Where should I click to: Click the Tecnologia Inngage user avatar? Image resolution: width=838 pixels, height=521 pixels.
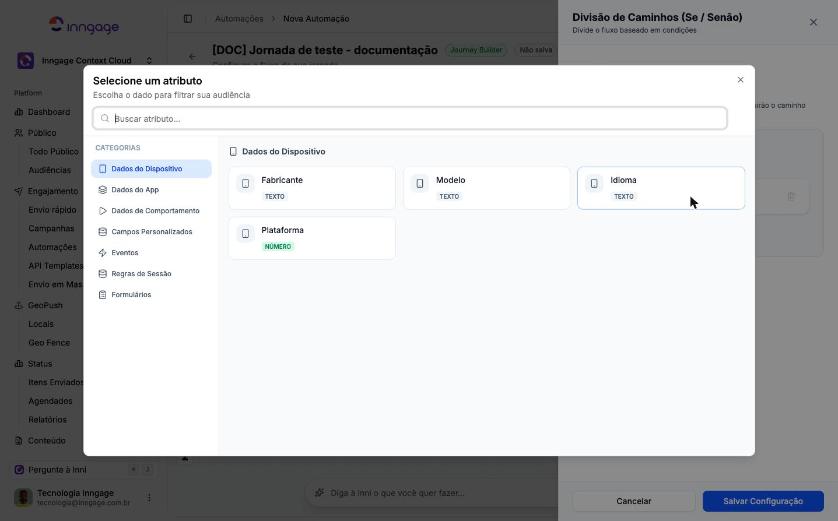coord(23,497)
